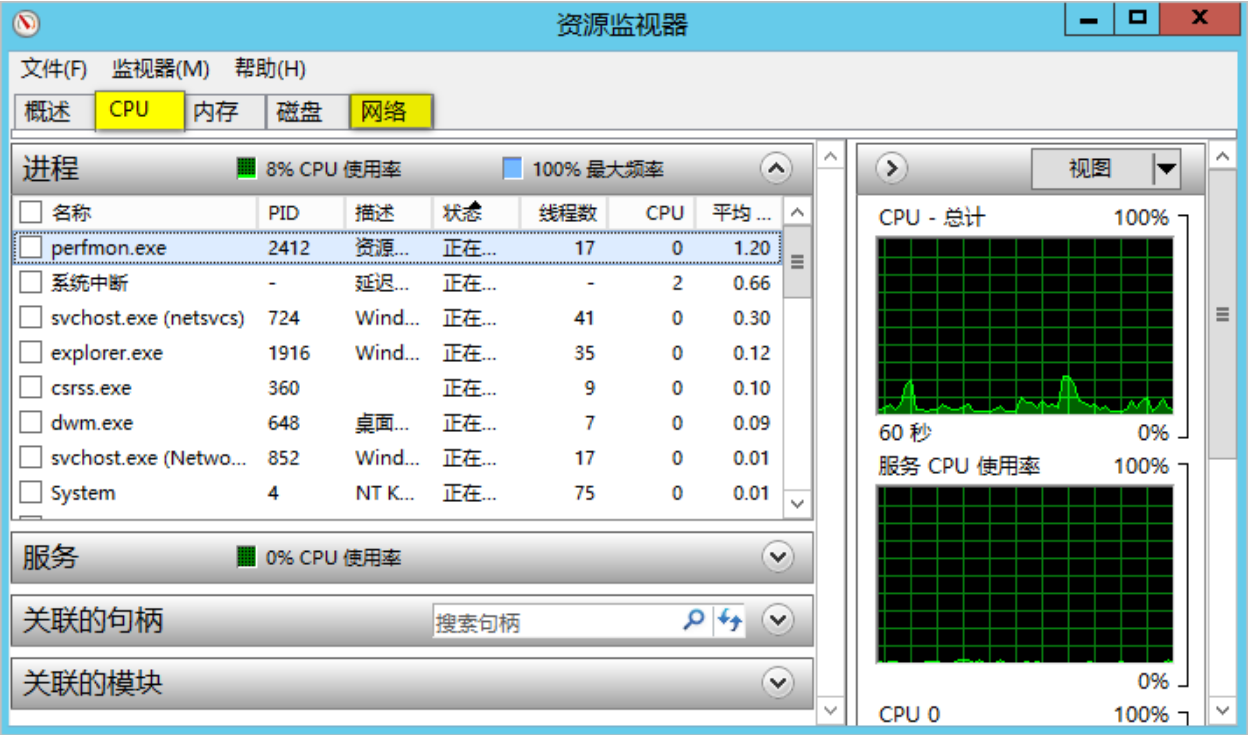This screenshot has width=1253, height=735.
Task: Click the search magnifier icon in 搜索句柄 box
Action: click(x=693, y=621)
